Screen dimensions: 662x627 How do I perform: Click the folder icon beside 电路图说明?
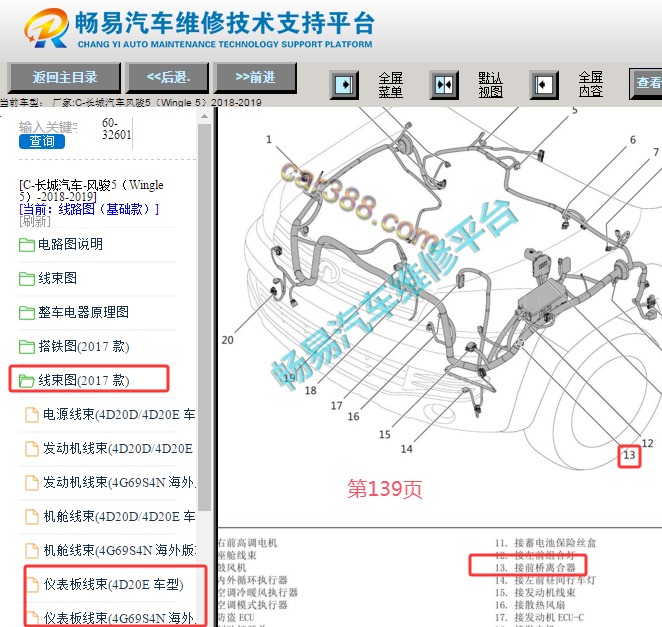[x=27, y=245]
